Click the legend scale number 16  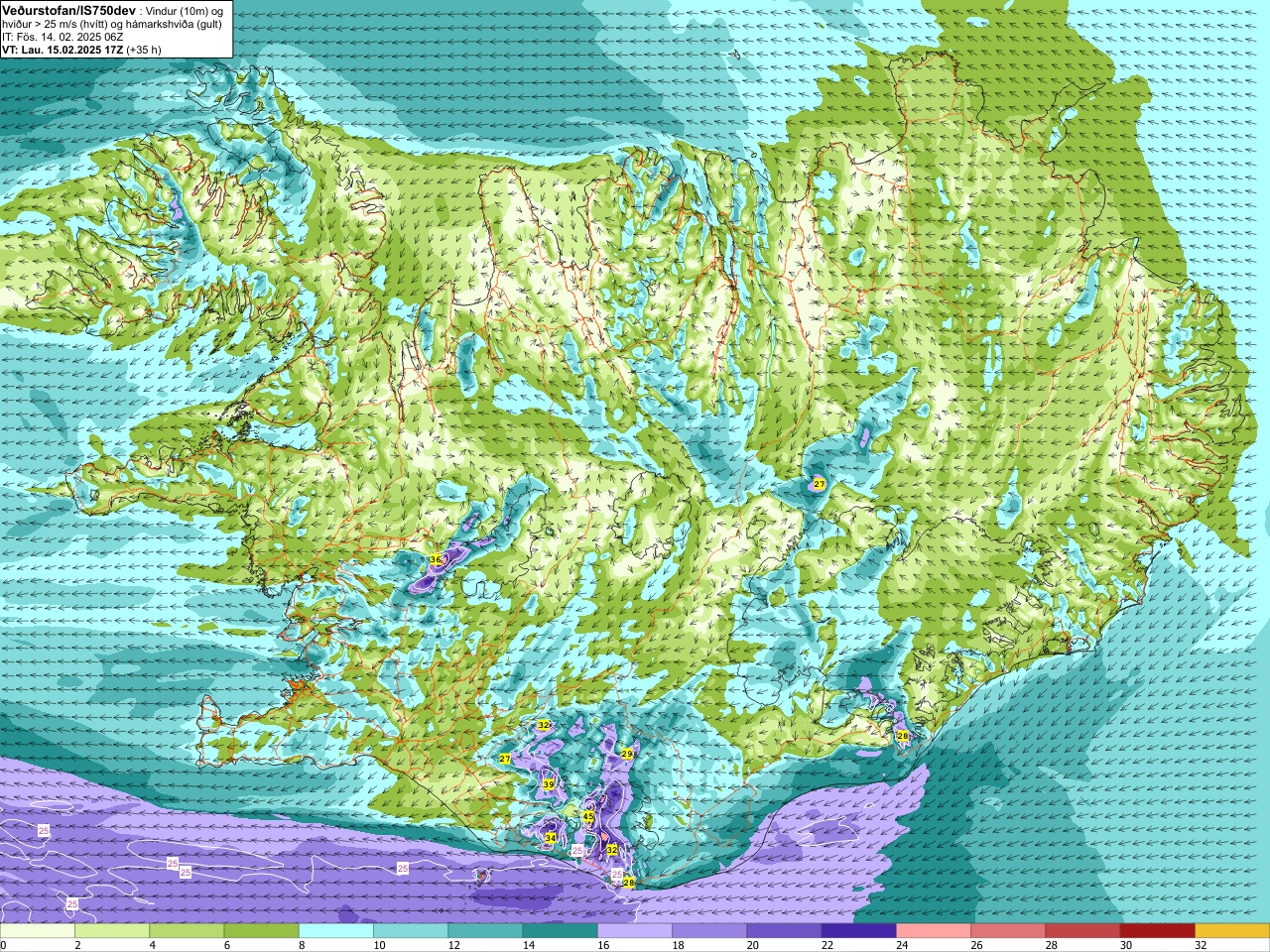pos(601,945)
